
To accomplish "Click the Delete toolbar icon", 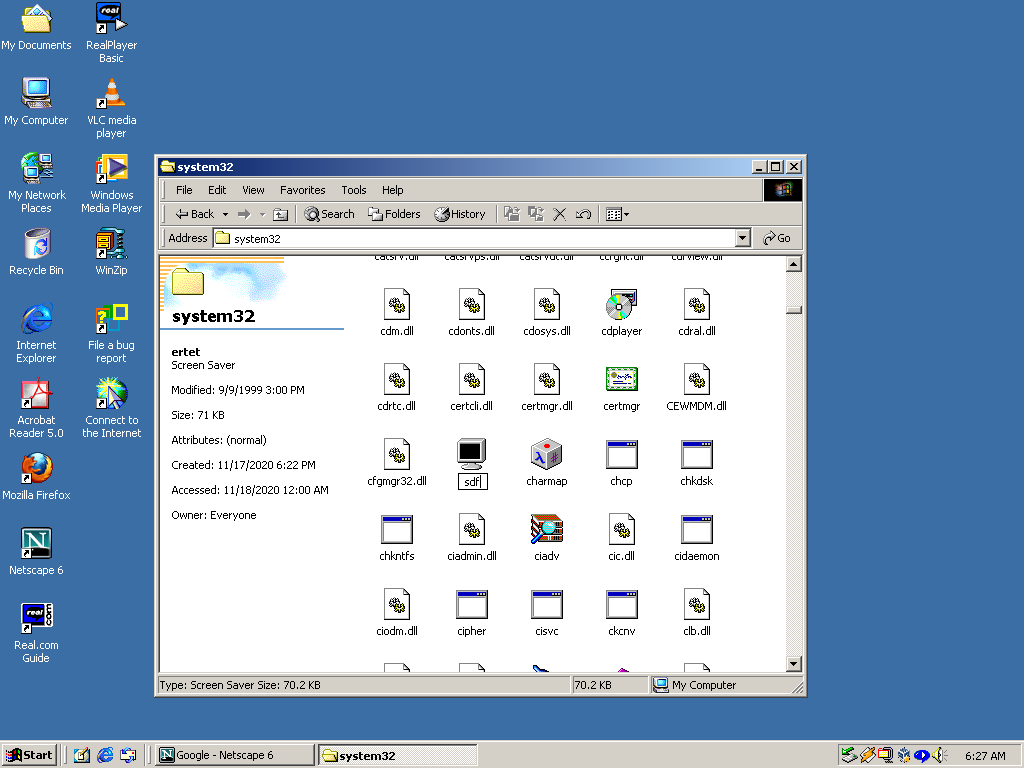I will (x=559, y=213).
